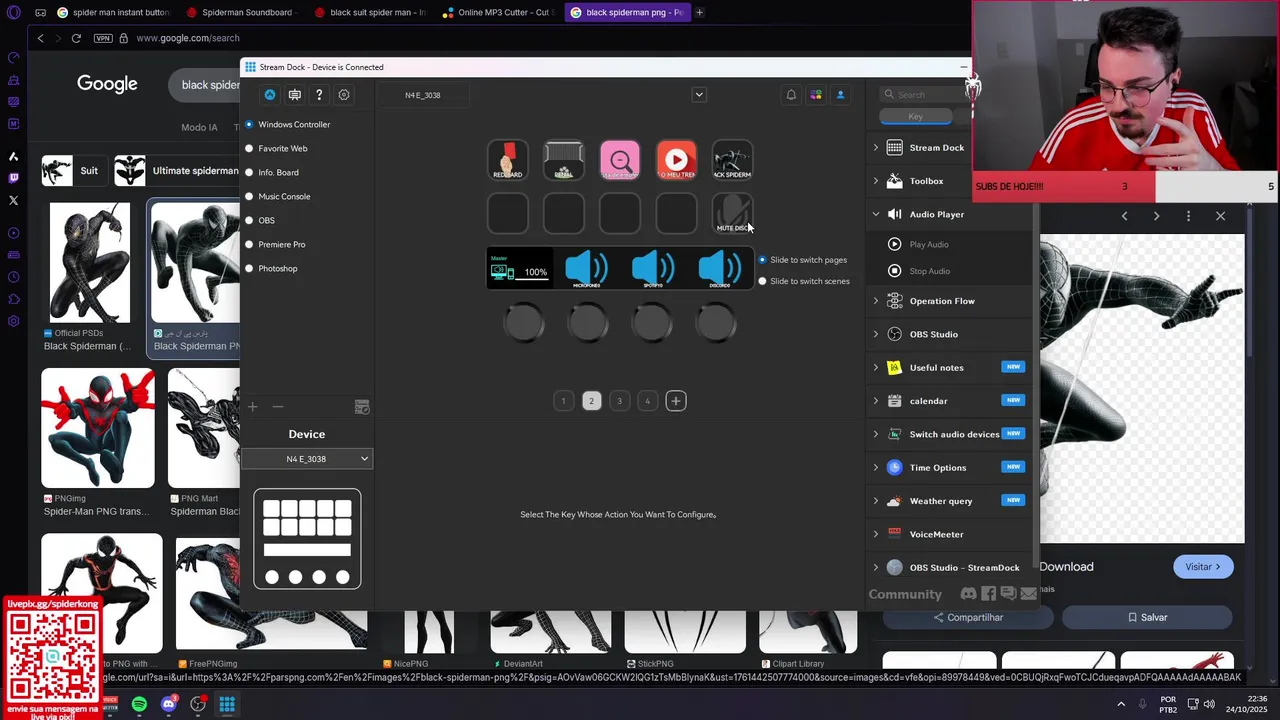The height and width of the screenshot is (720, 1280).
Task: Select the Master 100% volume display key
Action: point(519,269)
